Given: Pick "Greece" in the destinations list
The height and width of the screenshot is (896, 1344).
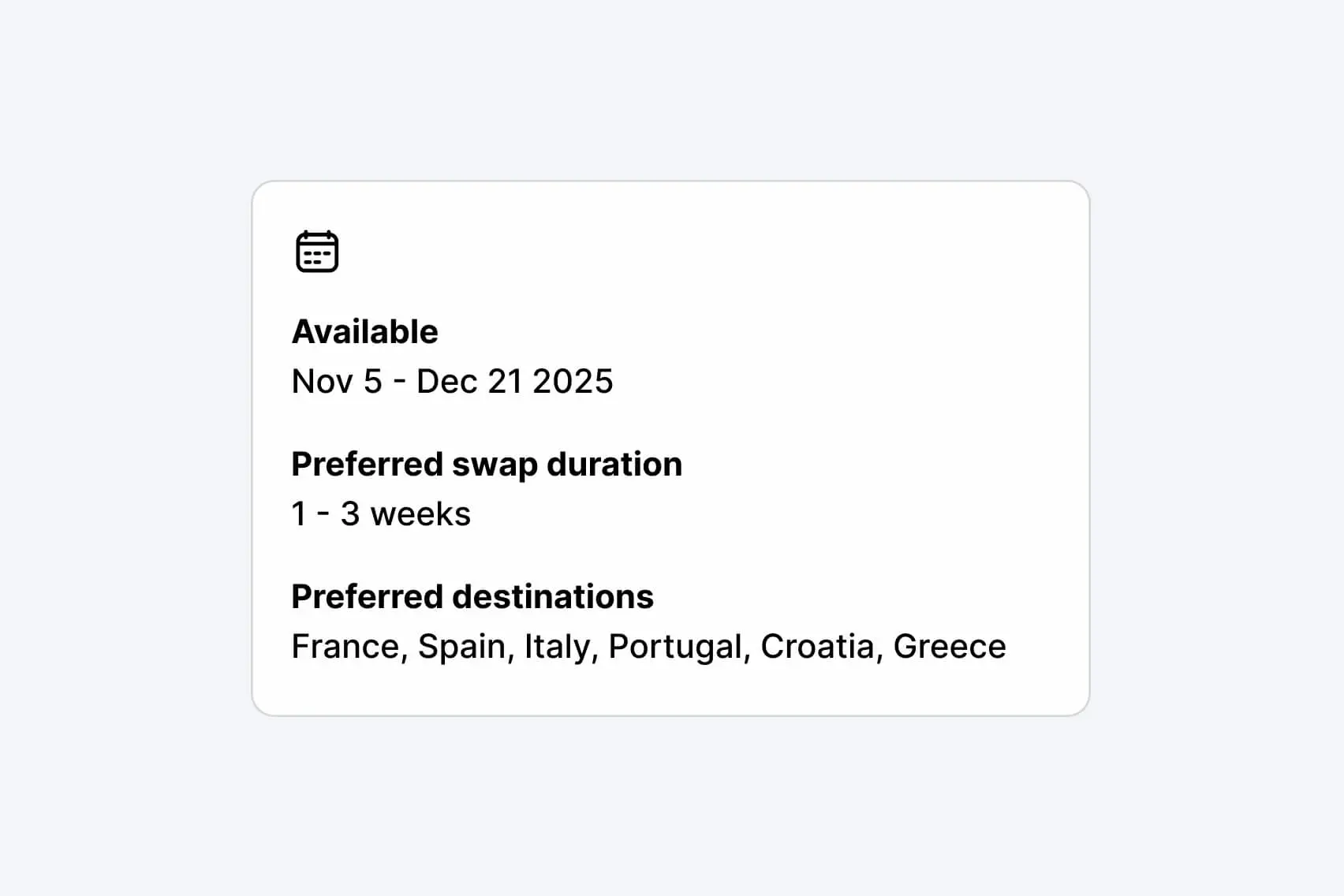Looking at the screenshot, I should click(x=950, y=647).
